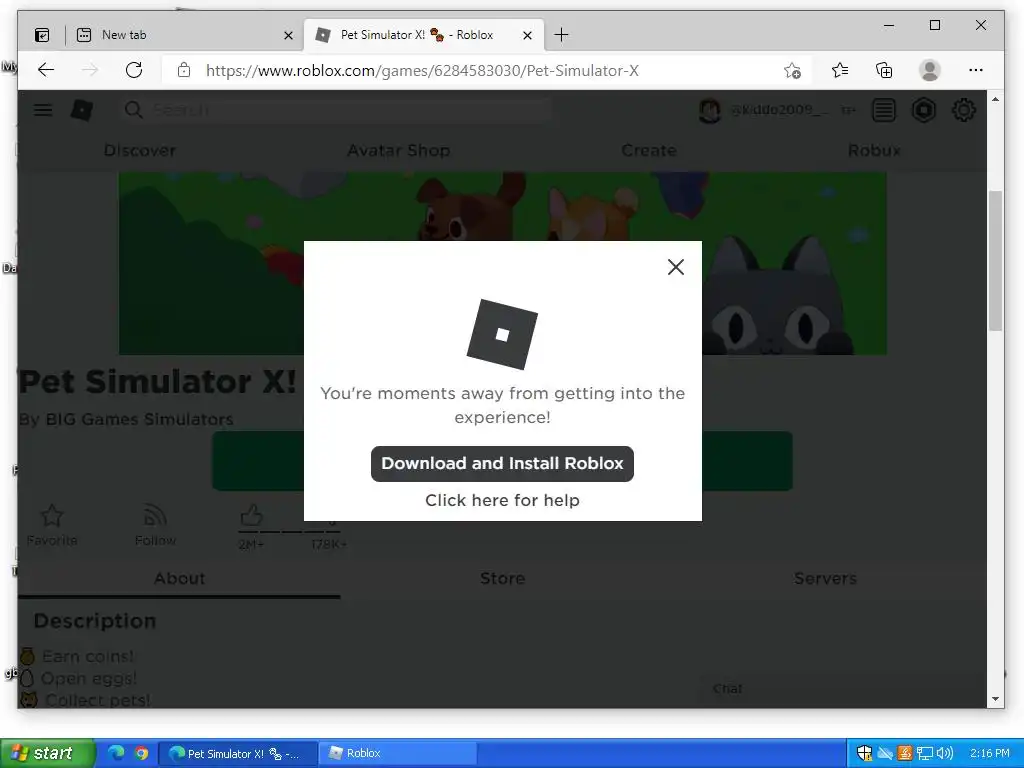Screen dimensions: 1024x768
Task: Open the Create page
Action: [648, 150]
